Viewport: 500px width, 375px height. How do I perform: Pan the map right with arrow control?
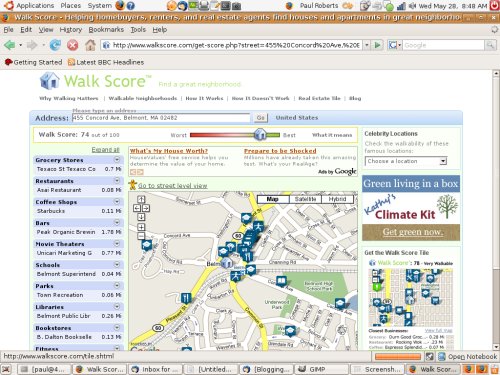tap(146, 208)
